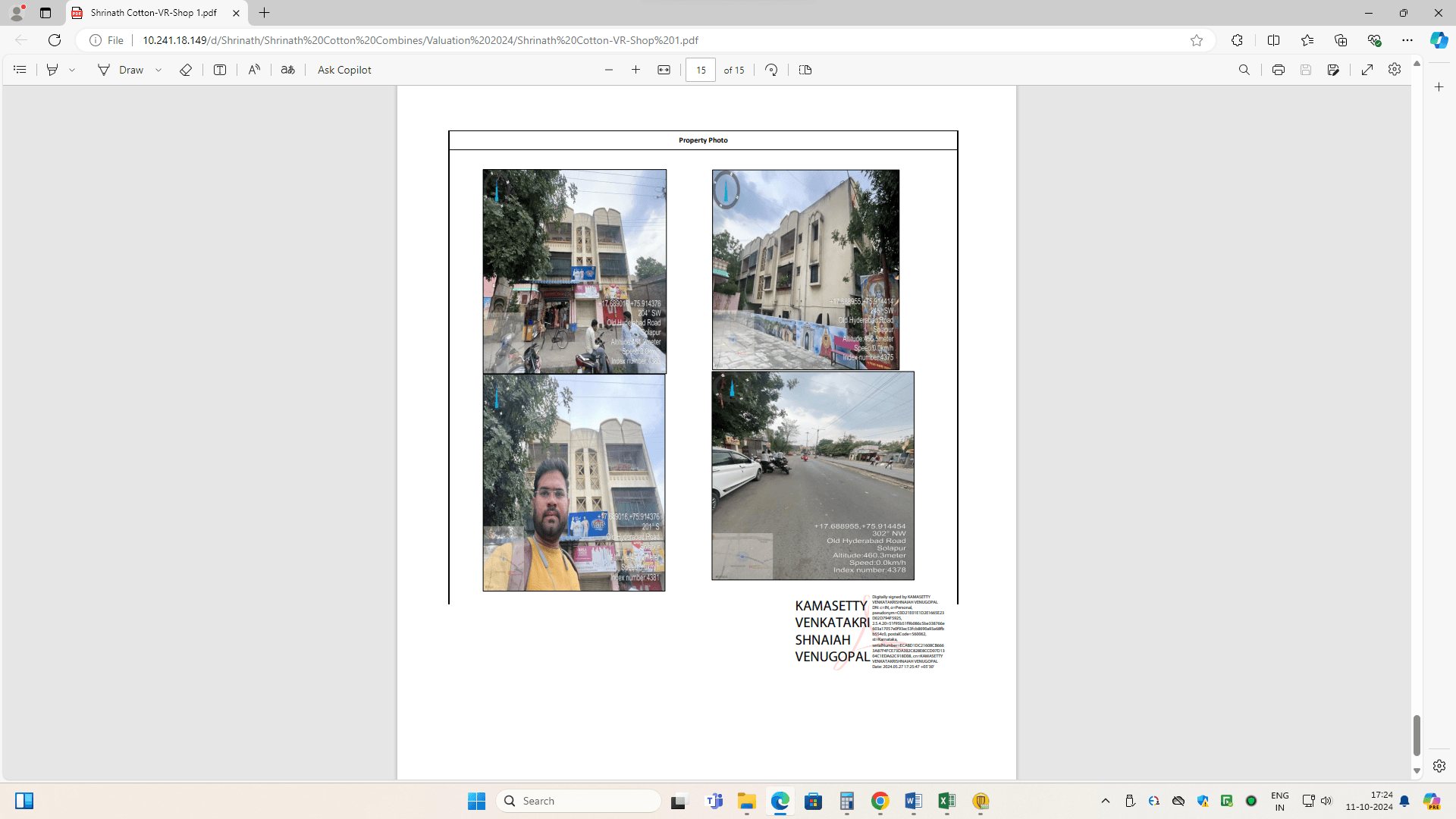The width and height of the screenshot is (1456, 819).
Task: Add a text box annotation
Action: pyautogui.click(x=220, y=70)
